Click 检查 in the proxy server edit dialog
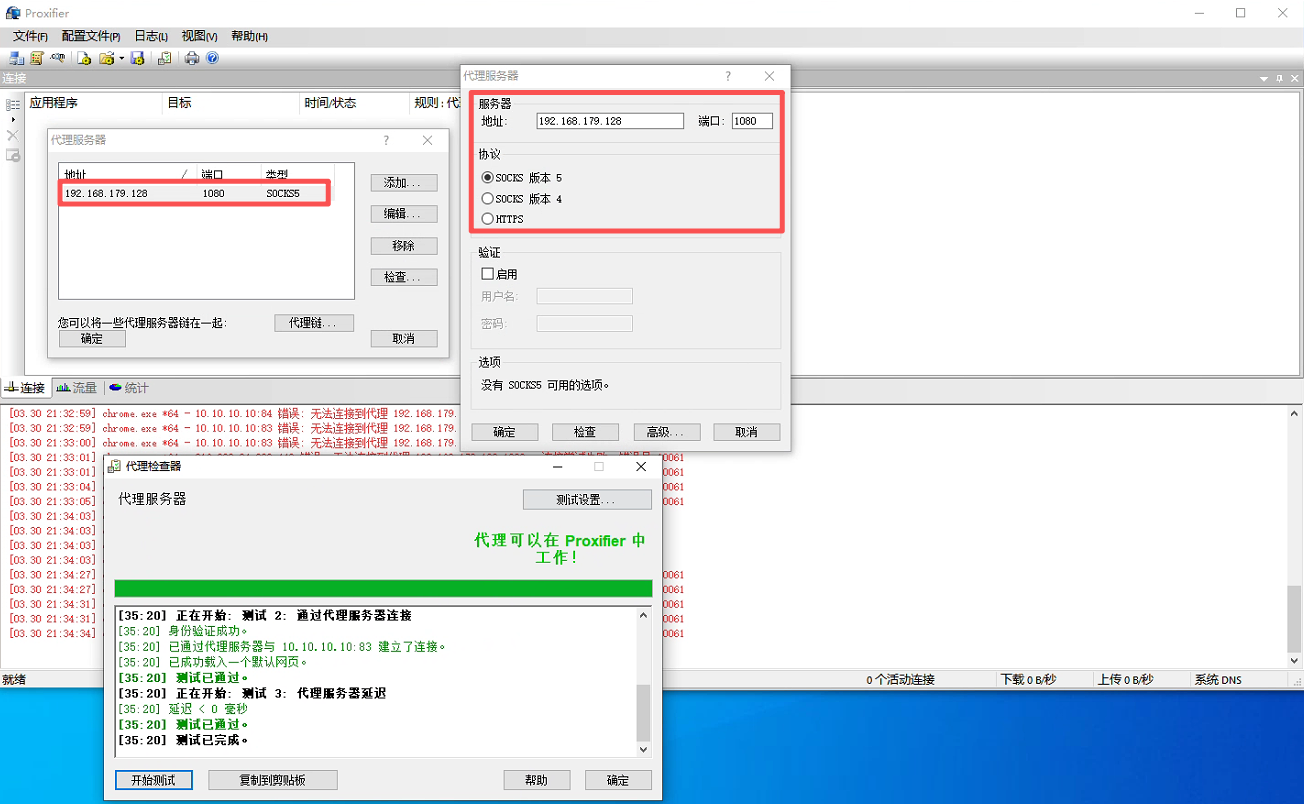The image size is (1304, 804). (585, 432)
